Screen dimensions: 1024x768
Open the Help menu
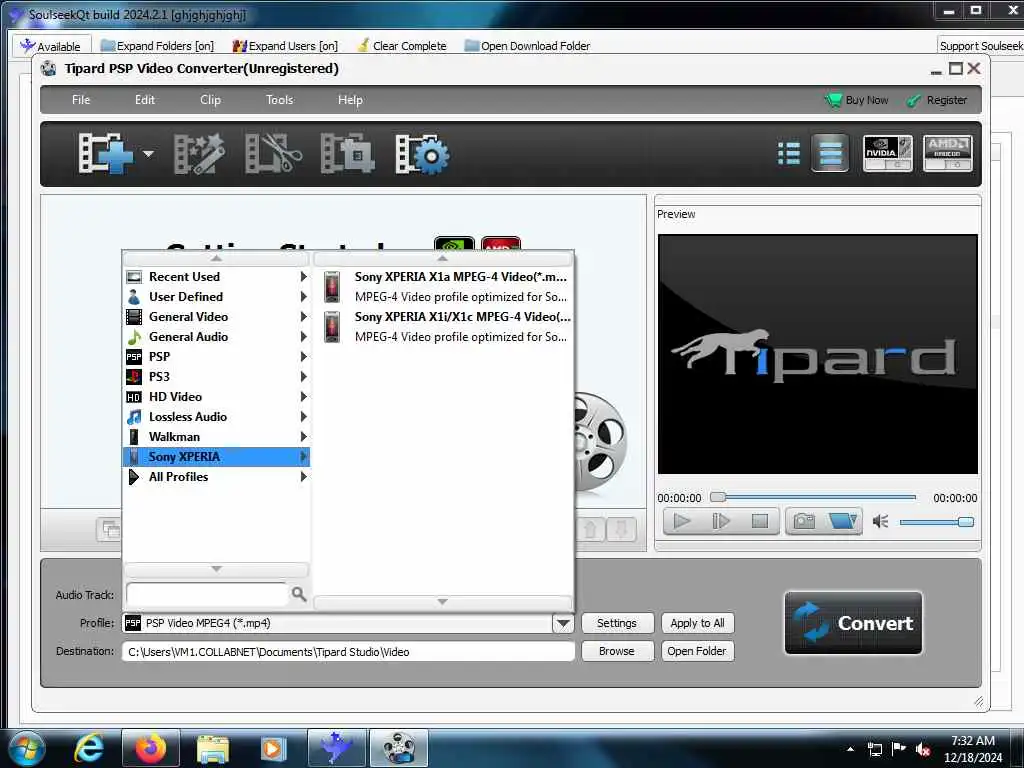(x=350, y=100)
